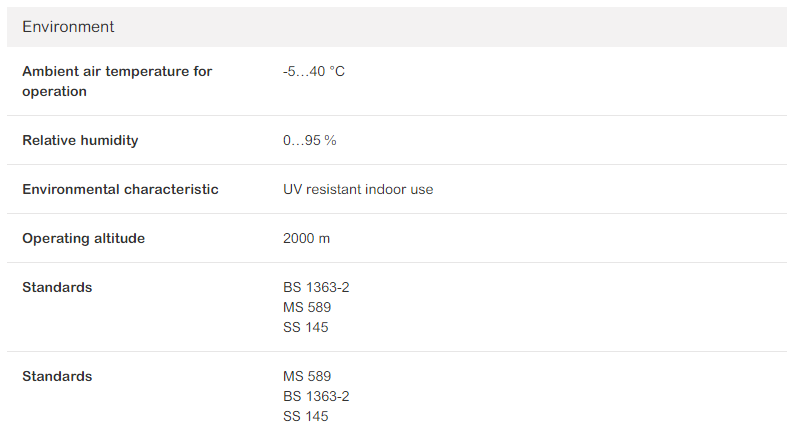This screenshot has width=787, height=437.
Task: Select the second Standards row label
Action: tap(57, 376)
